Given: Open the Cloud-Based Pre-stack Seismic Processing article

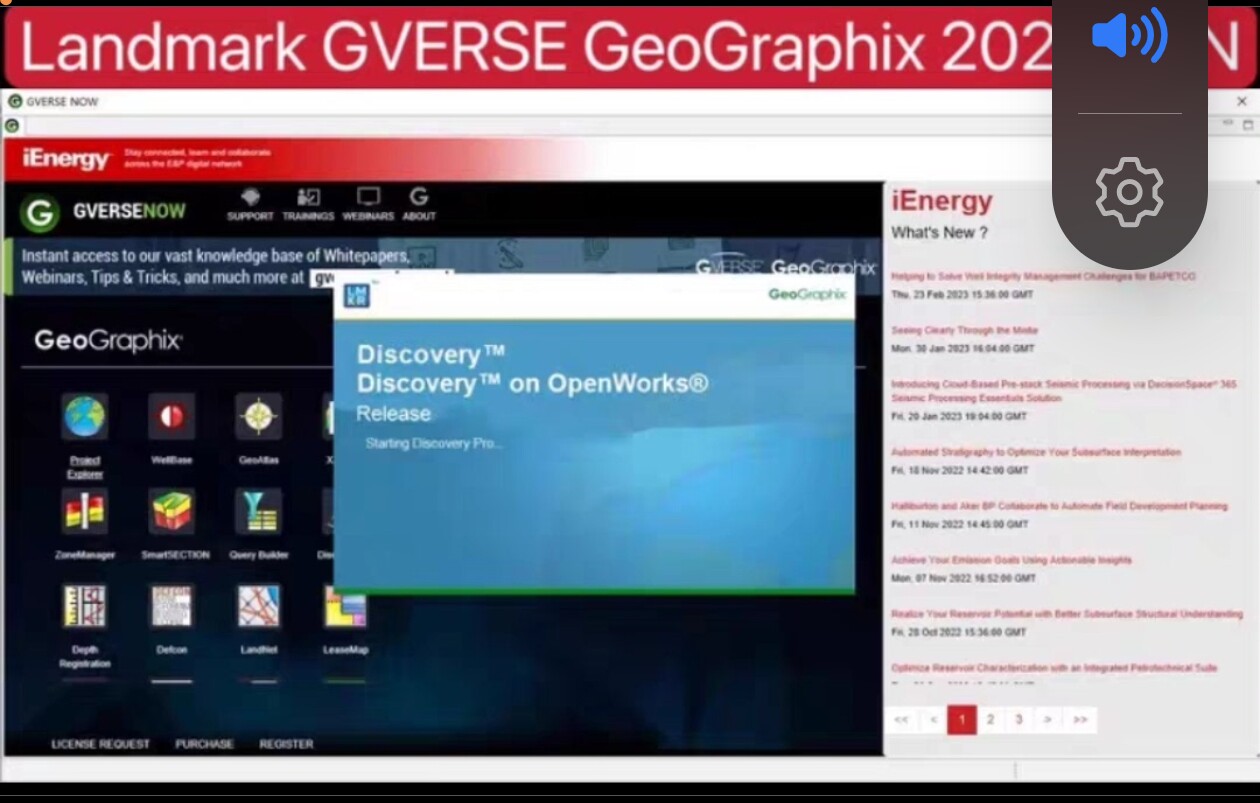Looking at the screenshot, I should (x=1063, y=391).
